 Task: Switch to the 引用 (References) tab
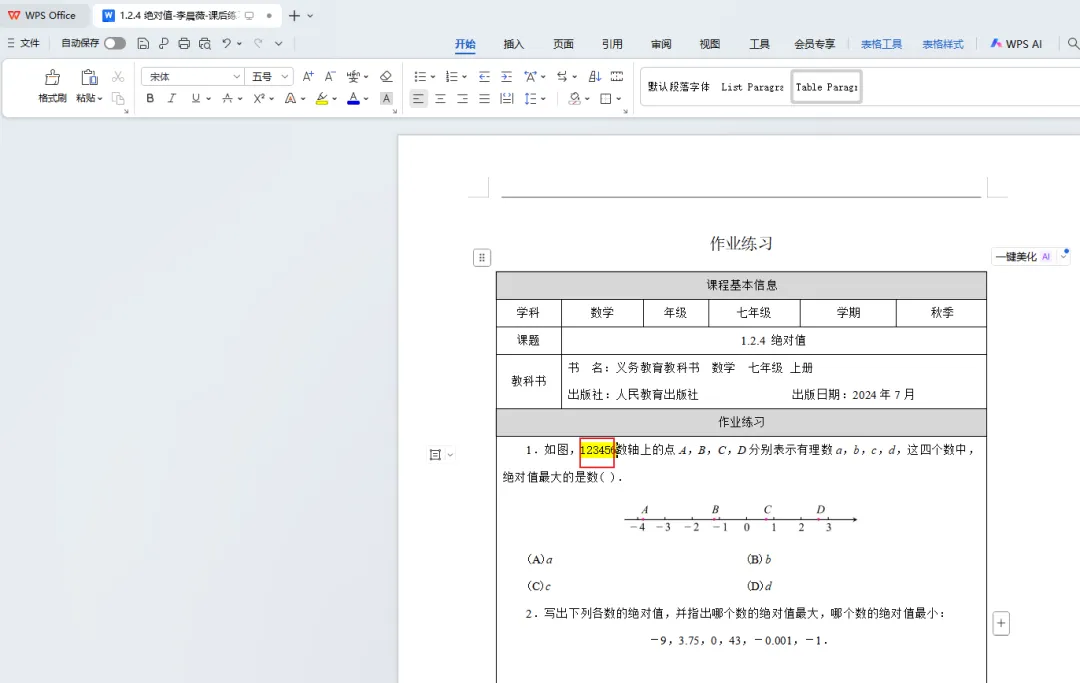point(612,44)
